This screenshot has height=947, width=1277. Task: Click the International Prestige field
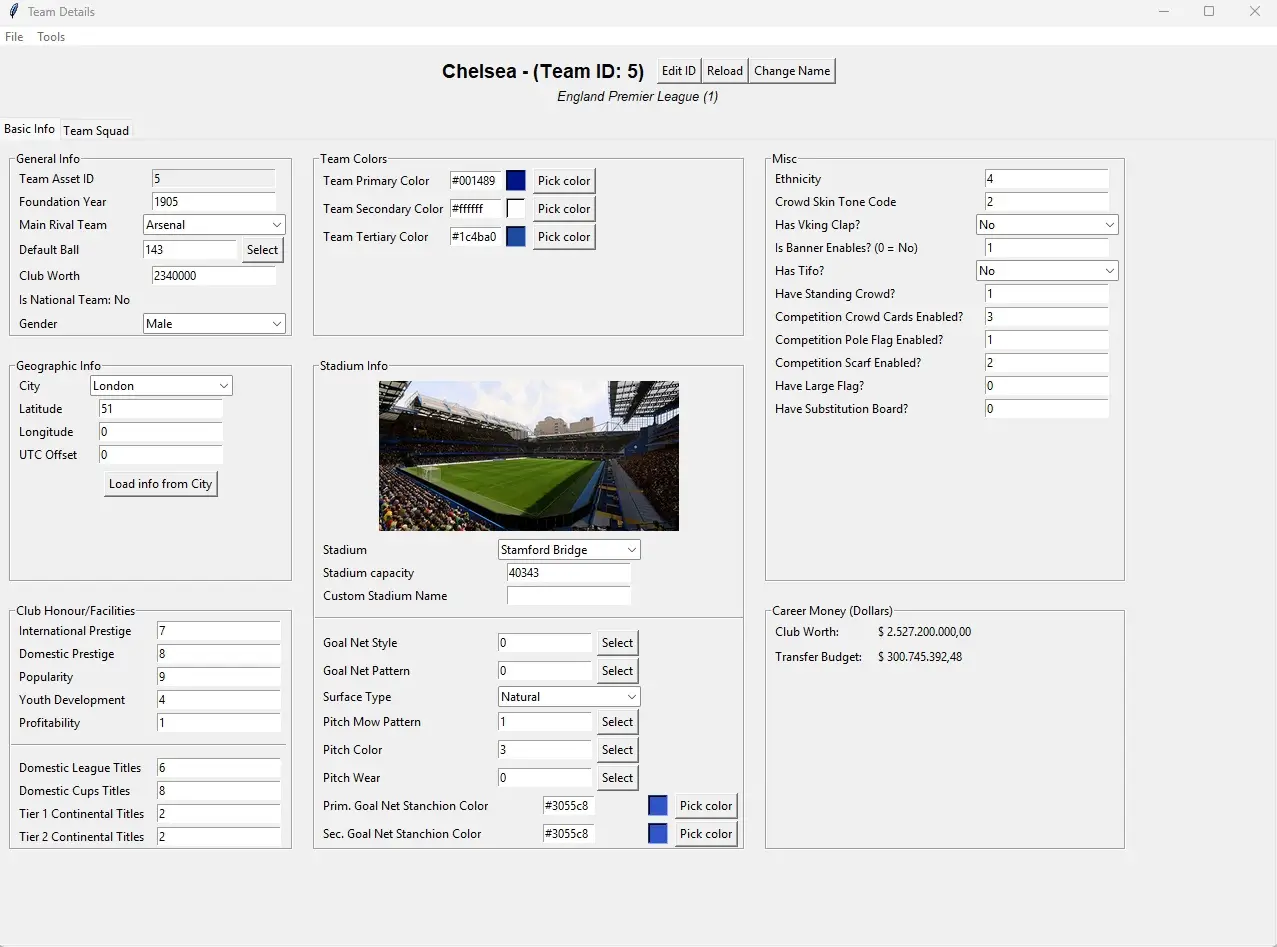[x=219, y=631]
